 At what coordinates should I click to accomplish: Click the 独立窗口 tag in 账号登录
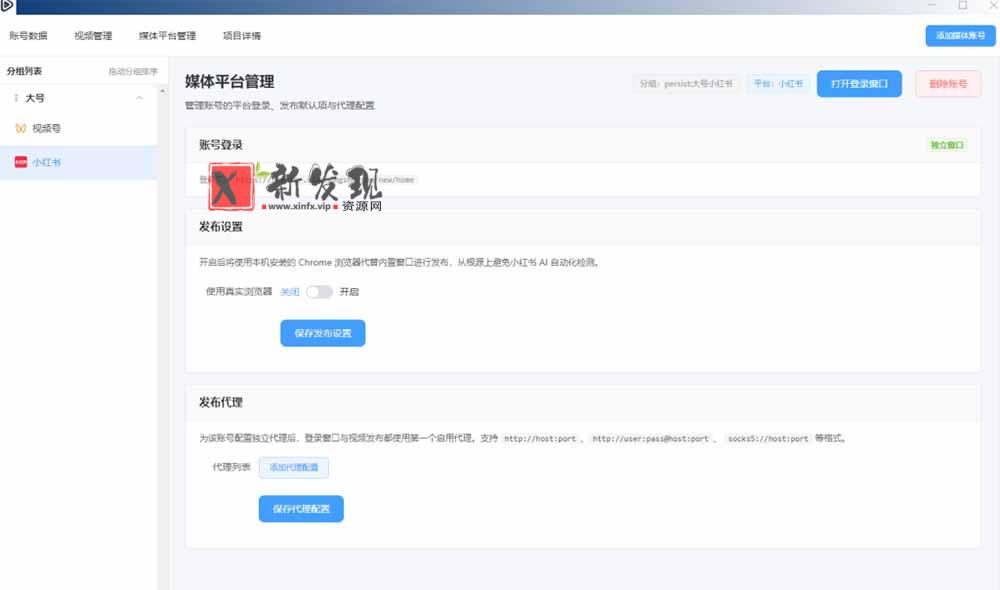[947, 145]
